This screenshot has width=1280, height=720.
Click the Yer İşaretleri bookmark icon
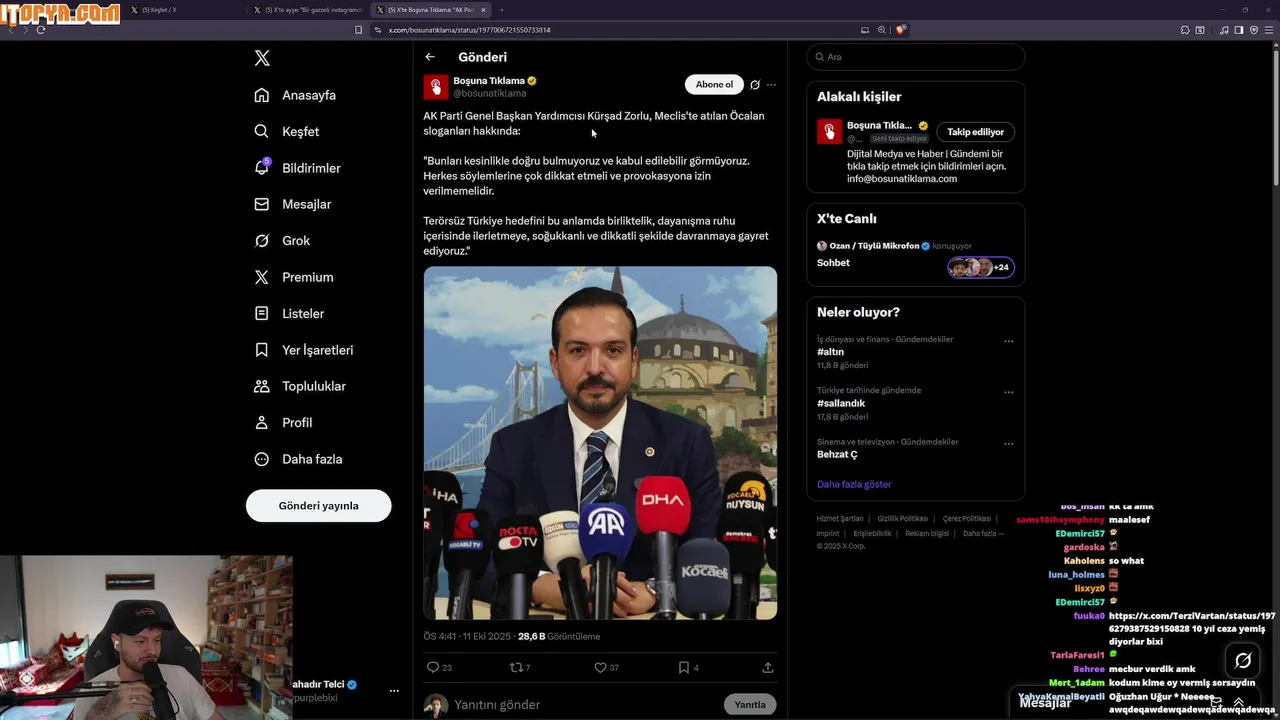click(x=262, y=350)
